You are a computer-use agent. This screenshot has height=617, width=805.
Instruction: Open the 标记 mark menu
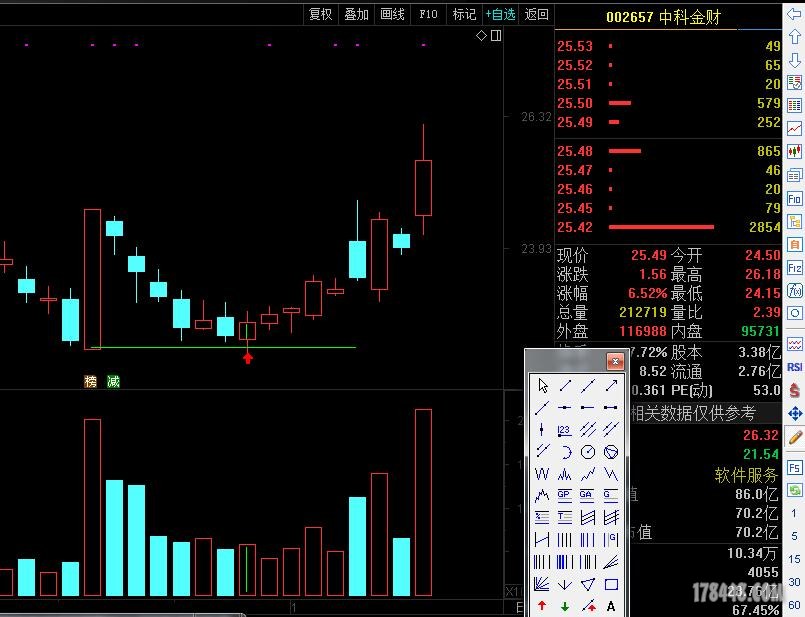(464, 14)
